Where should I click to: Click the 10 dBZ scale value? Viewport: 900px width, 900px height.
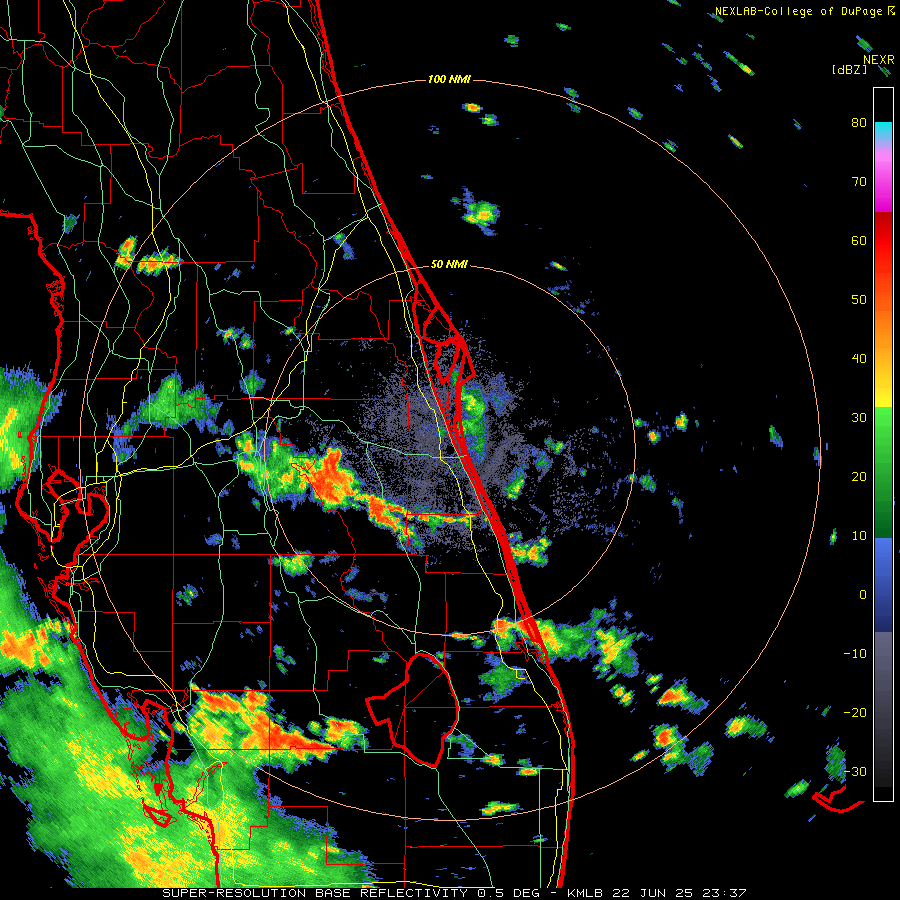click(859, 536)
